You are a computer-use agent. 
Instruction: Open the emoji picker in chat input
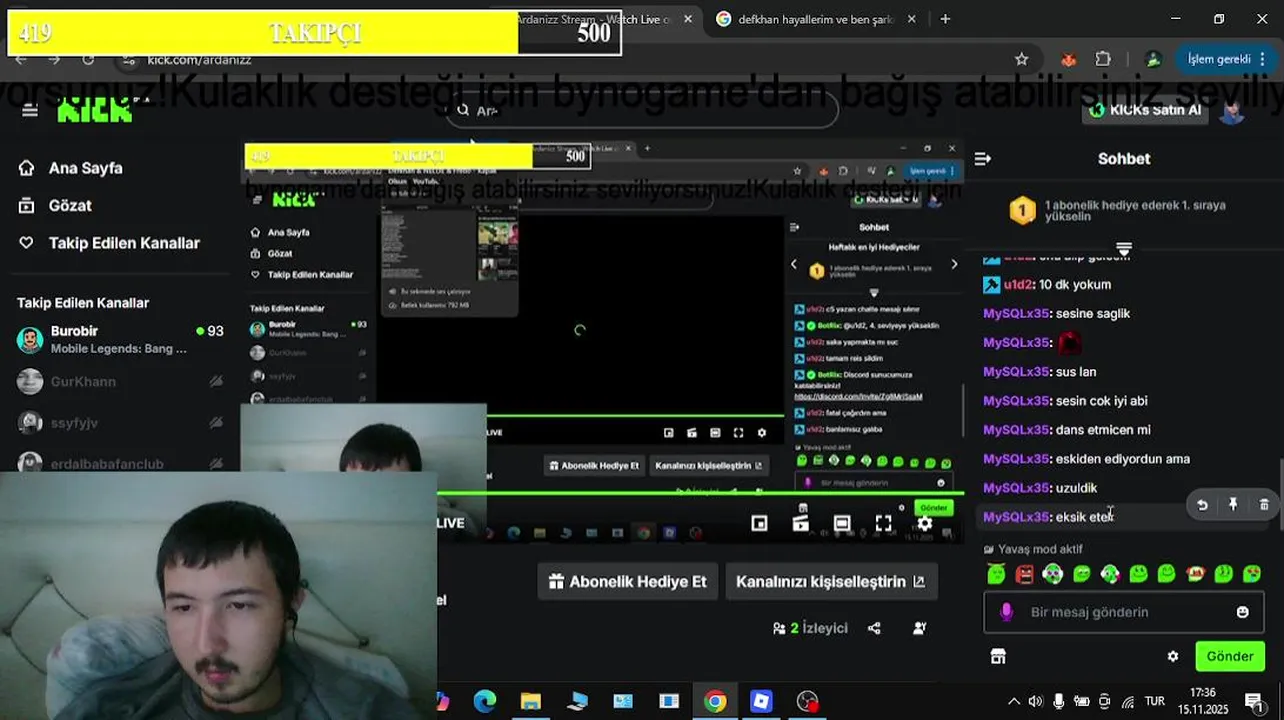click(1242, 612)
